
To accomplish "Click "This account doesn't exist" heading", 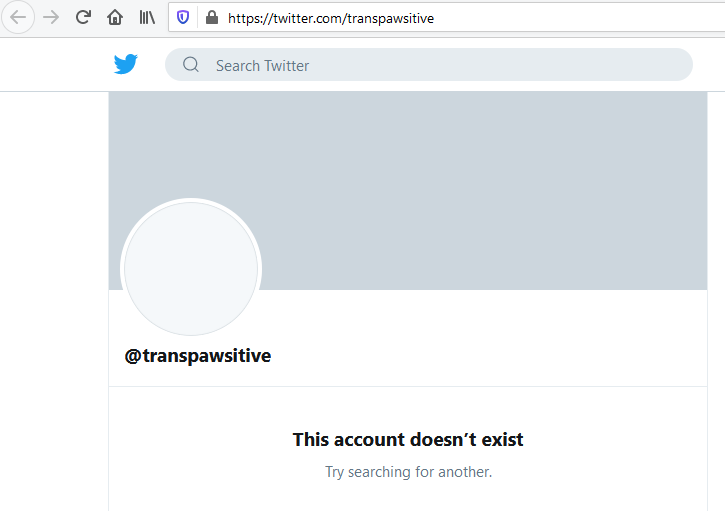I will tap(408, 439).
